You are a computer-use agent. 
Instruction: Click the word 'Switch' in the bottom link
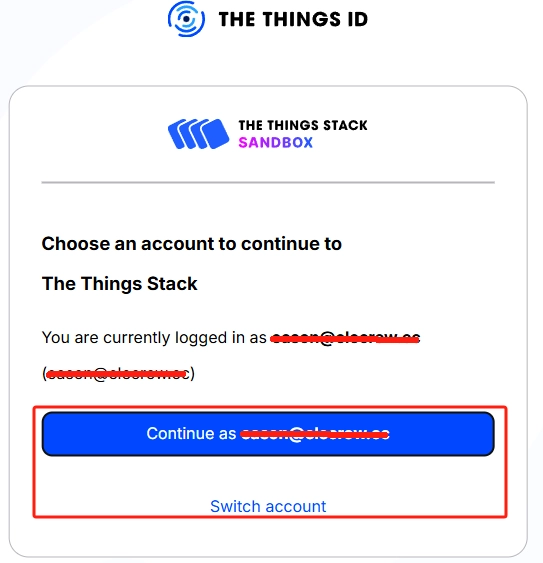[235, 506]
